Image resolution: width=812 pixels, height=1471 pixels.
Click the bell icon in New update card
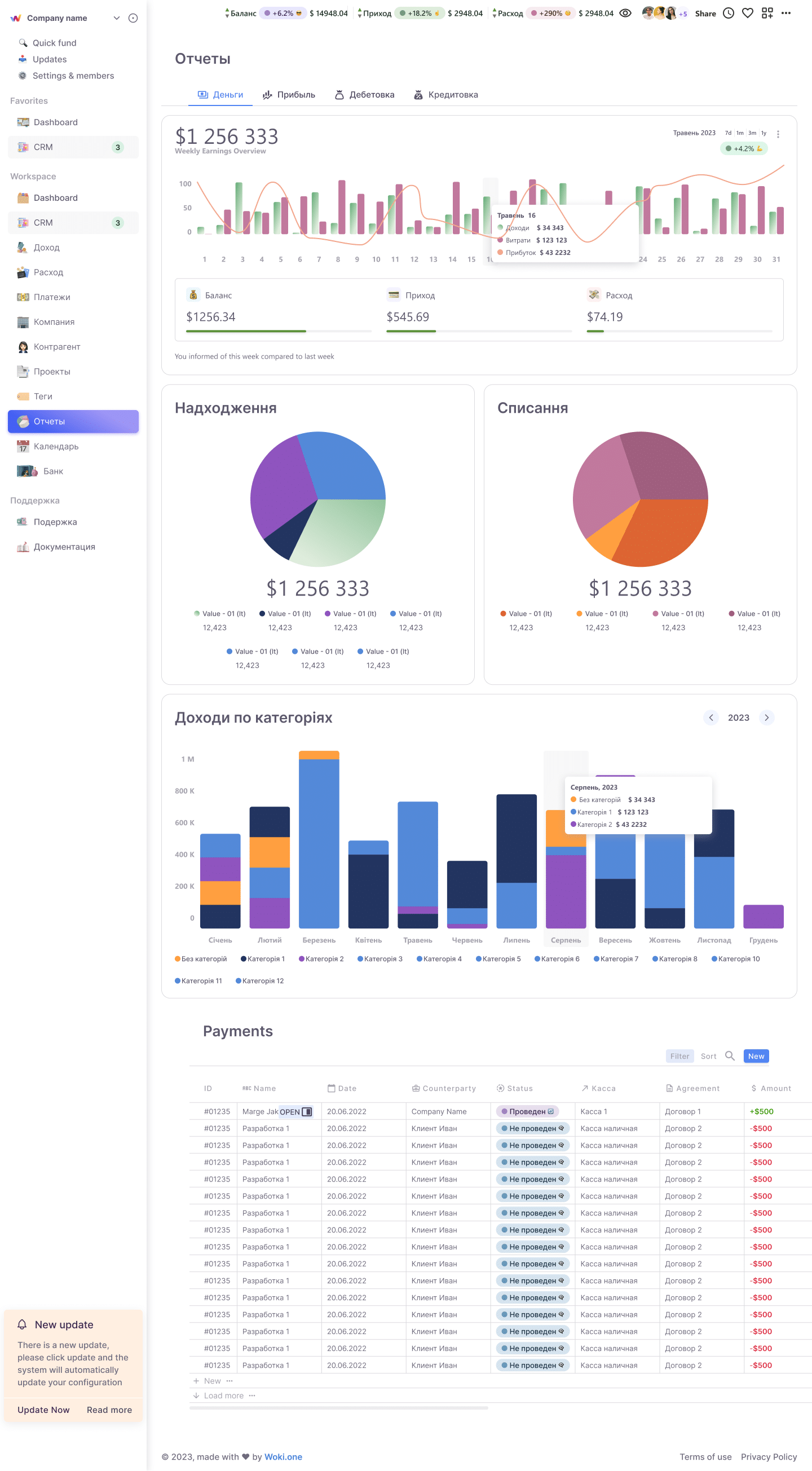click(22, 1324)
